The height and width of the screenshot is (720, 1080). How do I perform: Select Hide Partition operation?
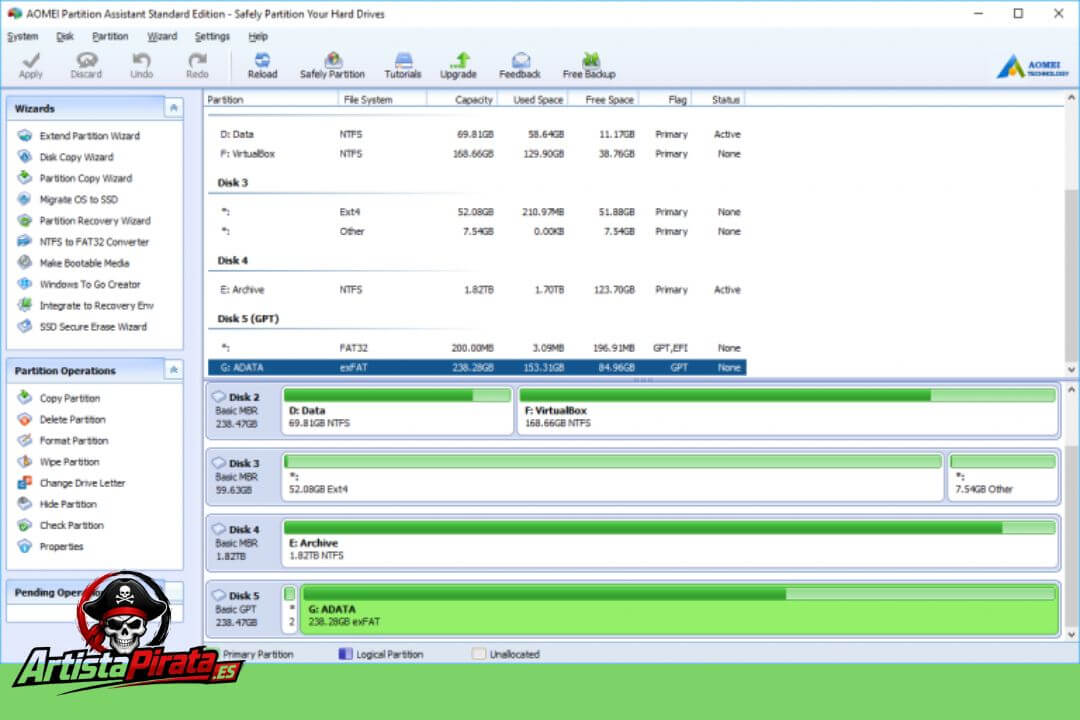pos(57,504)
